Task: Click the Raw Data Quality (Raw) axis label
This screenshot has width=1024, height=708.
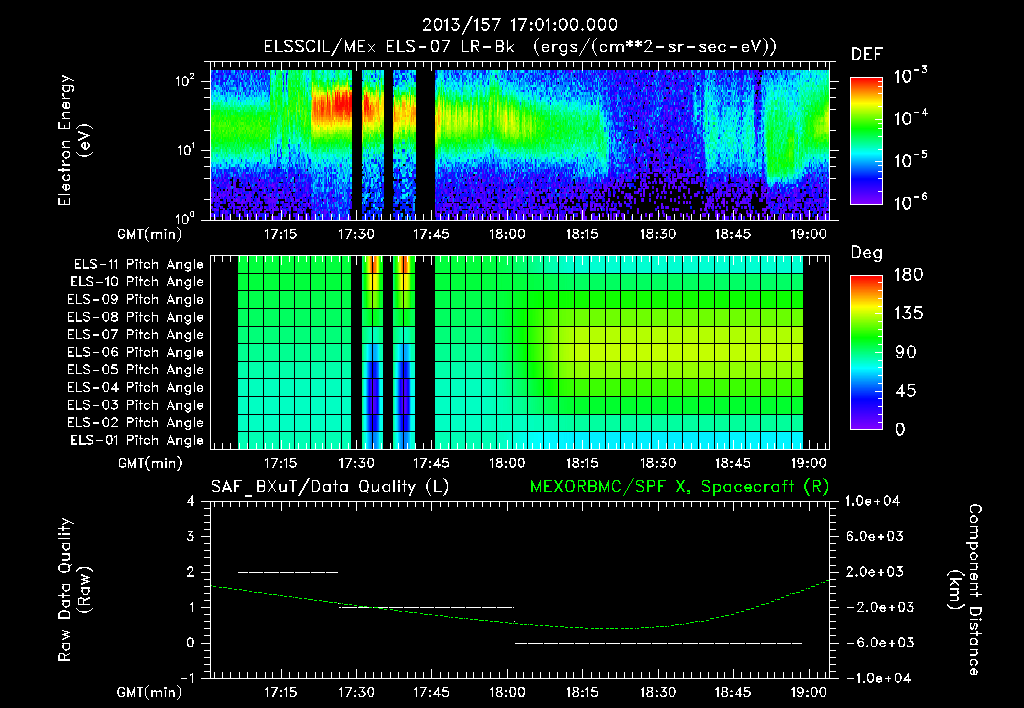Action: (x=74, y=590)
